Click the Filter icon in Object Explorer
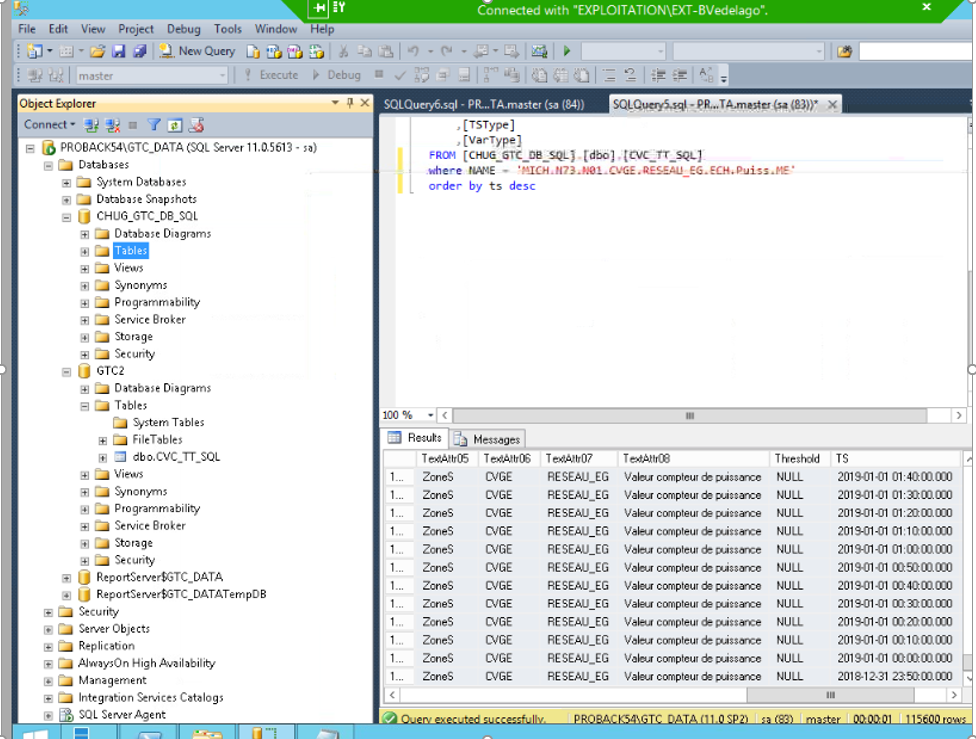This screenshot has width=976, height=739. [x=154, y=125]
